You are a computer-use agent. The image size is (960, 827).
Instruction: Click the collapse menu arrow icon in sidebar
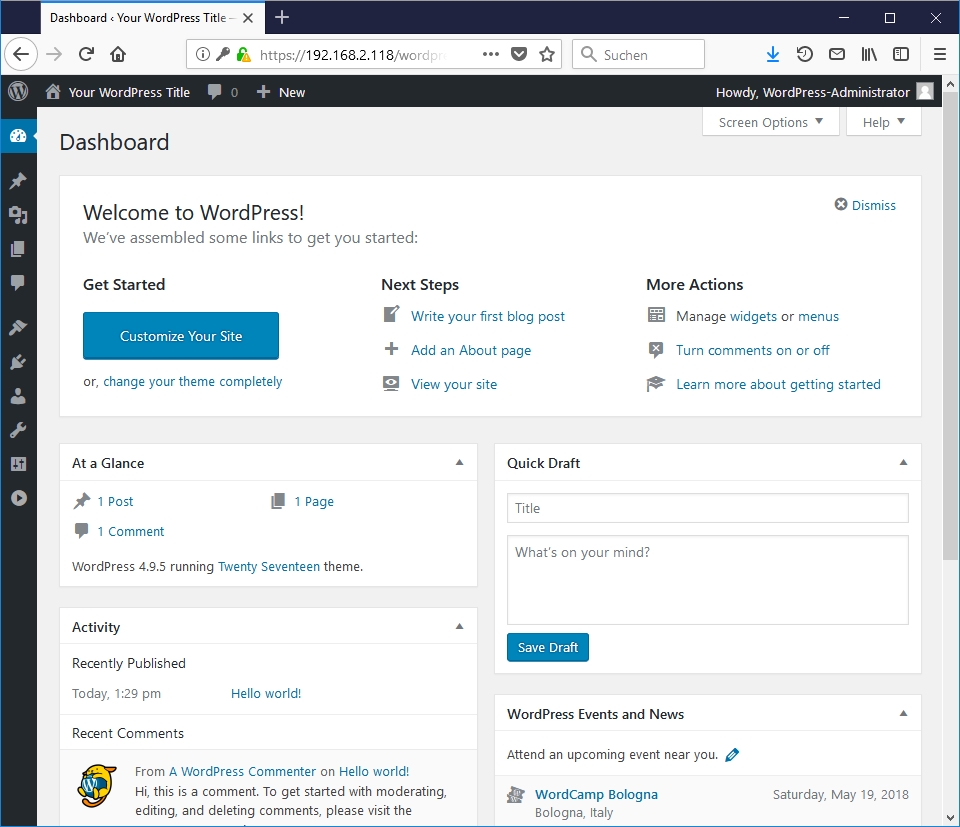point(18,498)
